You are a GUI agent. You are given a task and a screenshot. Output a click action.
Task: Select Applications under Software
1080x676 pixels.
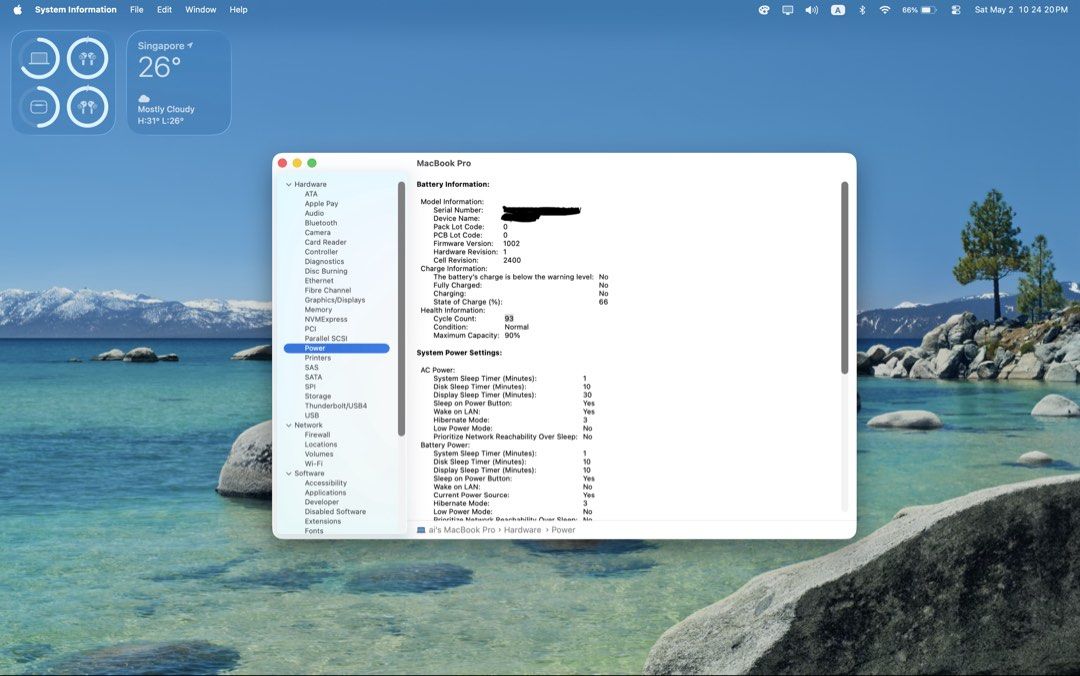tap(326, 493)
